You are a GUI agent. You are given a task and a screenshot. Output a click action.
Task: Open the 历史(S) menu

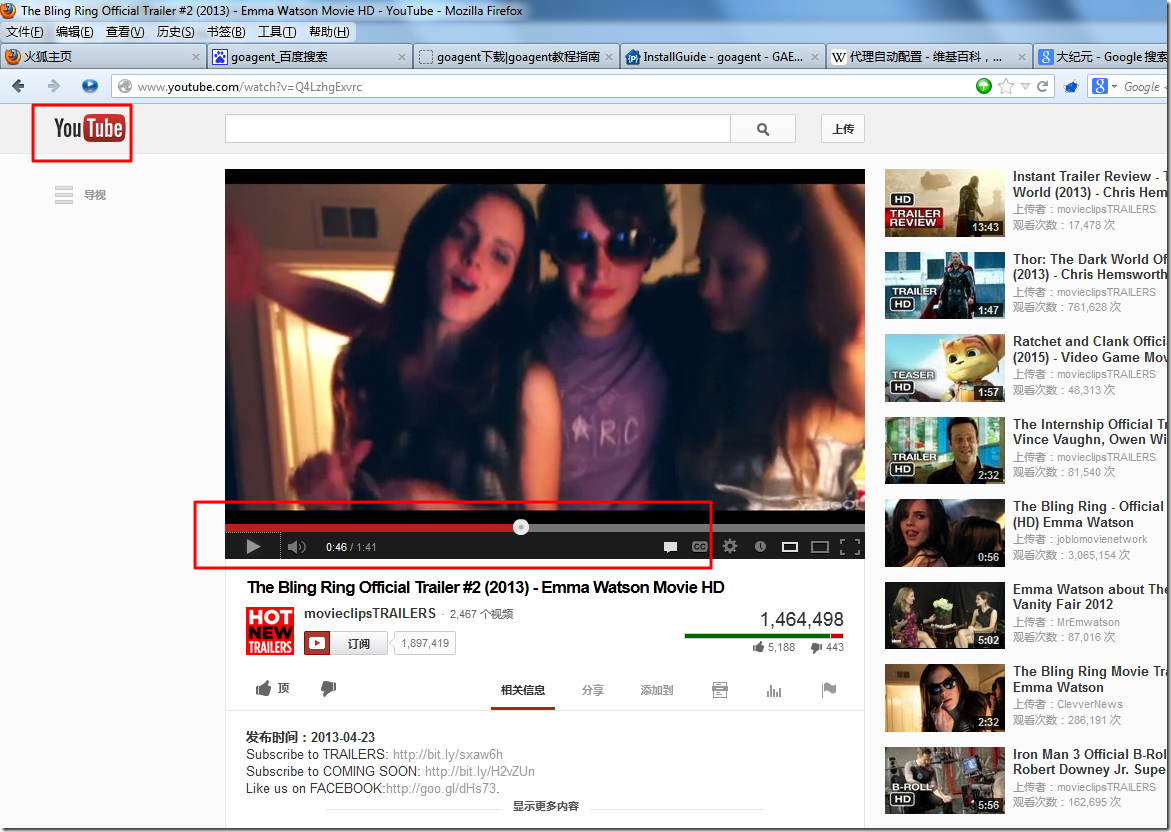(x=176, y=31)
